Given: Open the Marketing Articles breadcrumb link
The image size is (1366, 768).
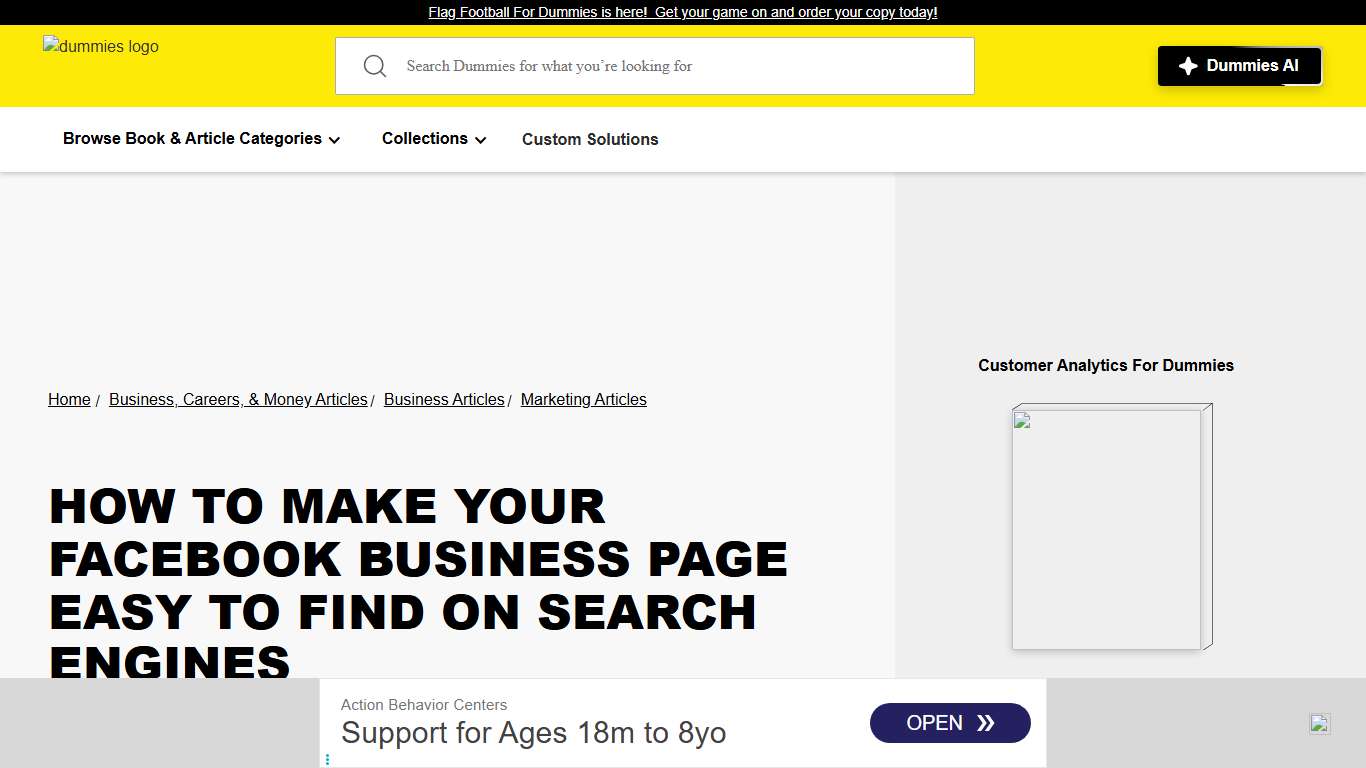Looking at the screenshot, I should (x=583, y=399).
